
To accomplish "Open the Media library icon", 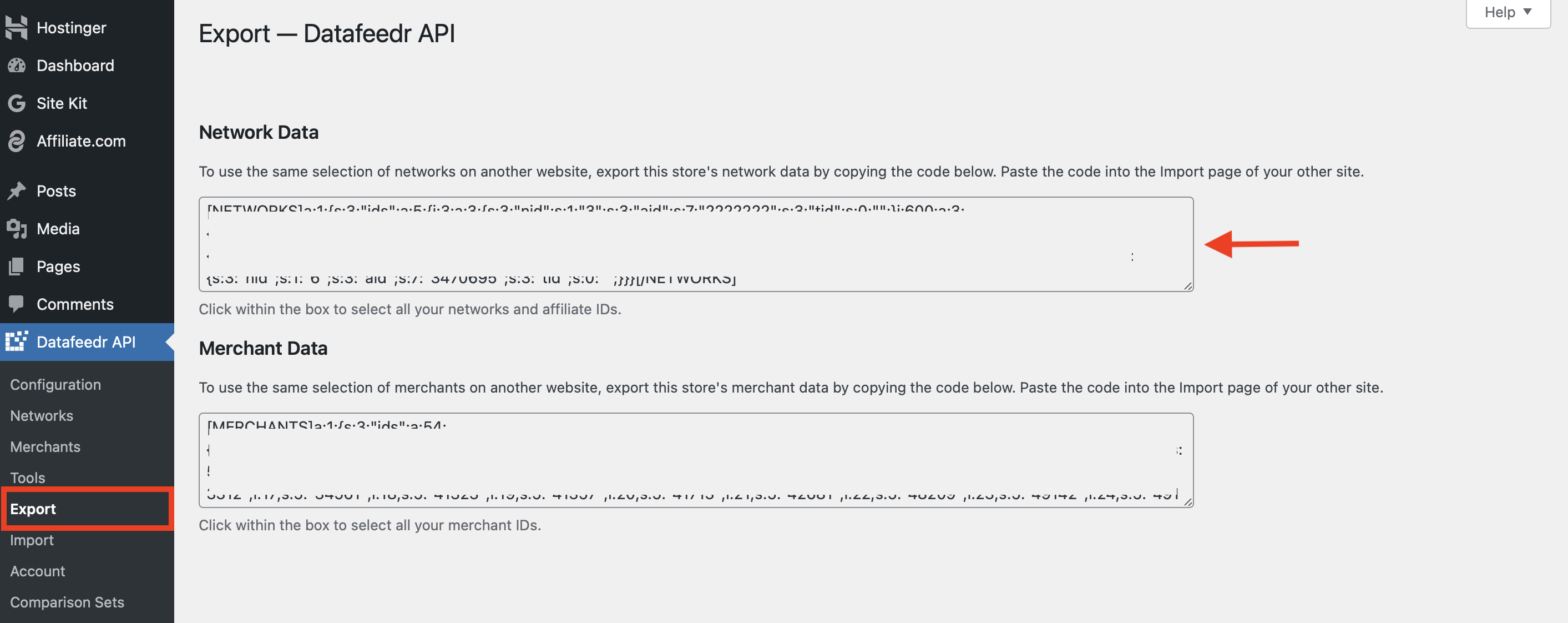I will point(17,228).
